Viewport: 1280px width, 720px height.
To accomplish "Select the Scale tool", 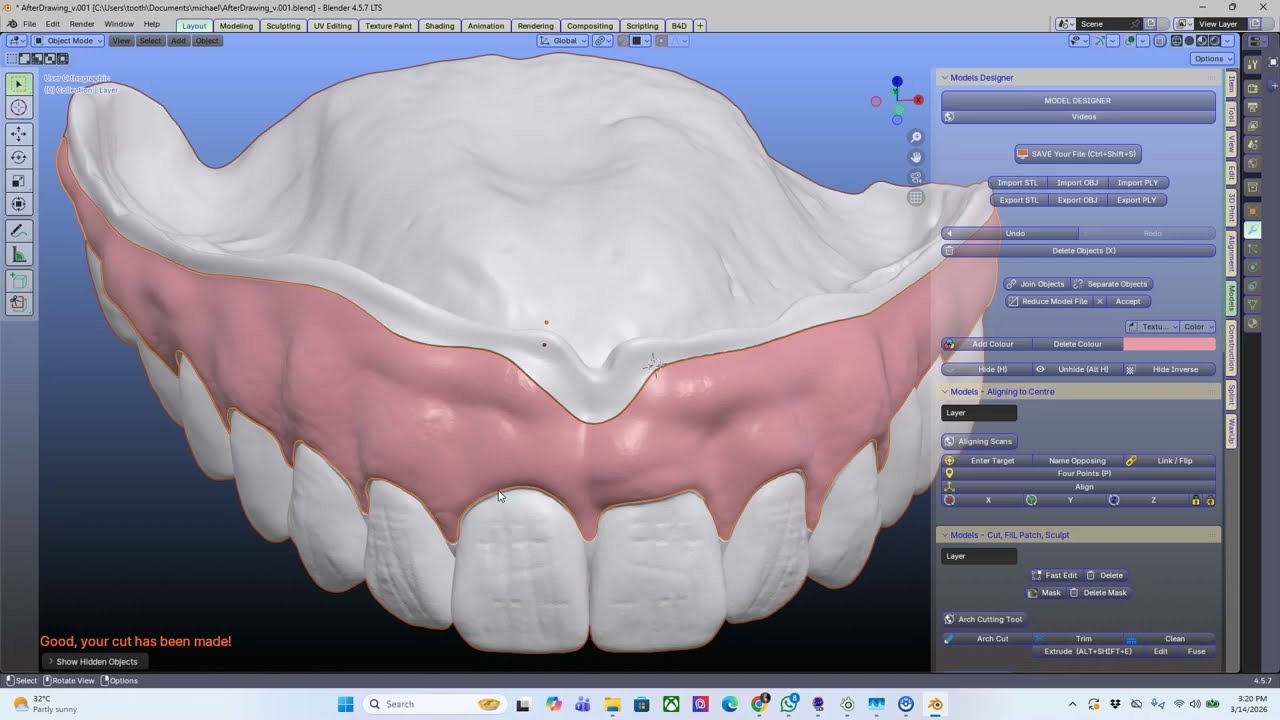I will tap(19, 181).
